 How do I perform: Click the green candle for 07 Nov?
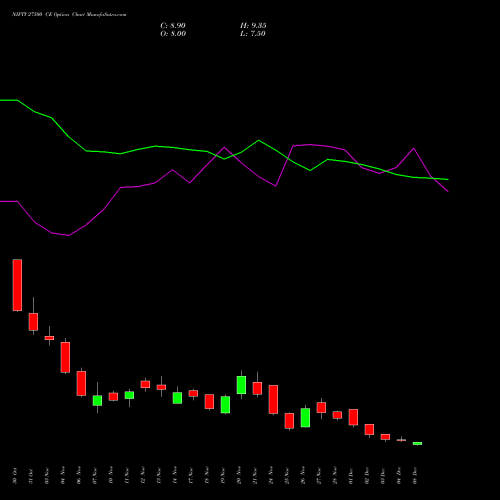point(97,400)
